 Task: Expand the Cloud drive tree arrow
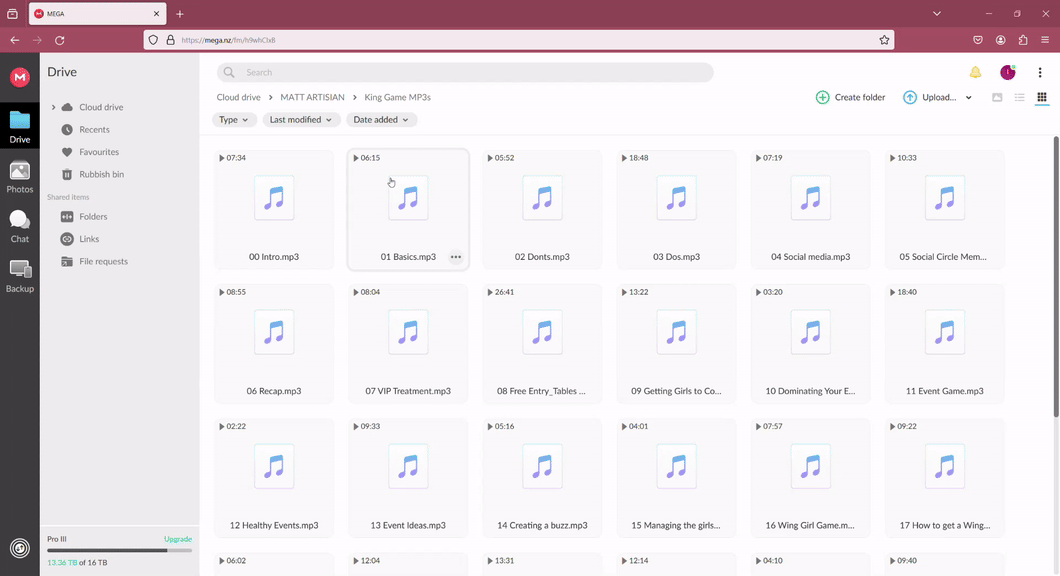coord(53,107)
